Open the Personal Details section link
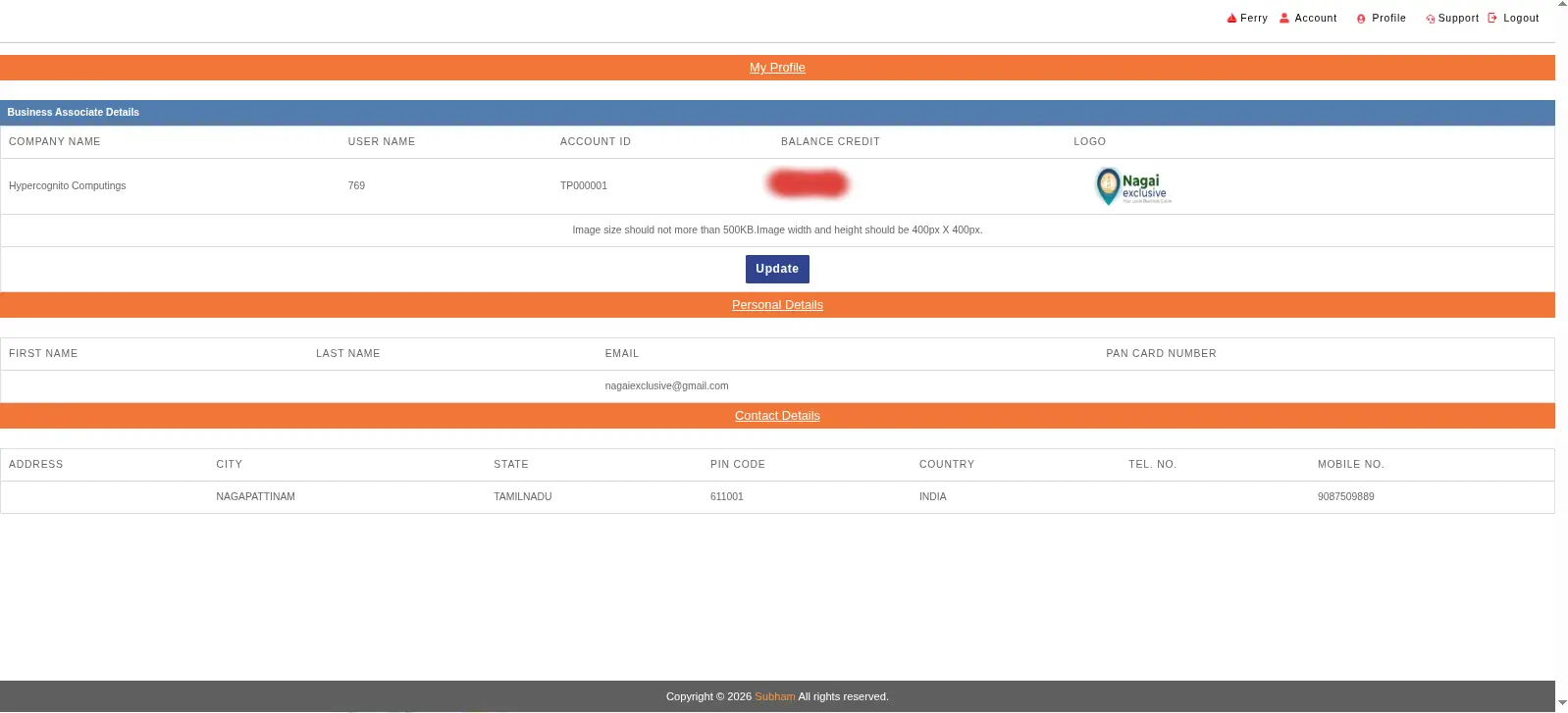 point(777,305)
